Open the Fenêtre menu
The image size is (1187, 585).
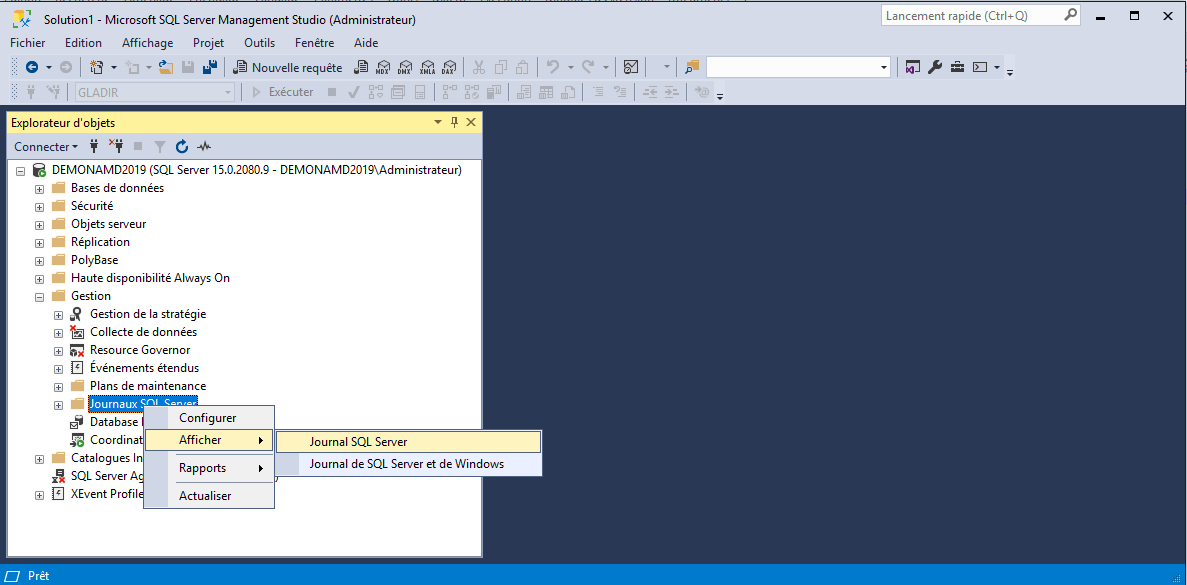point(315,43)
